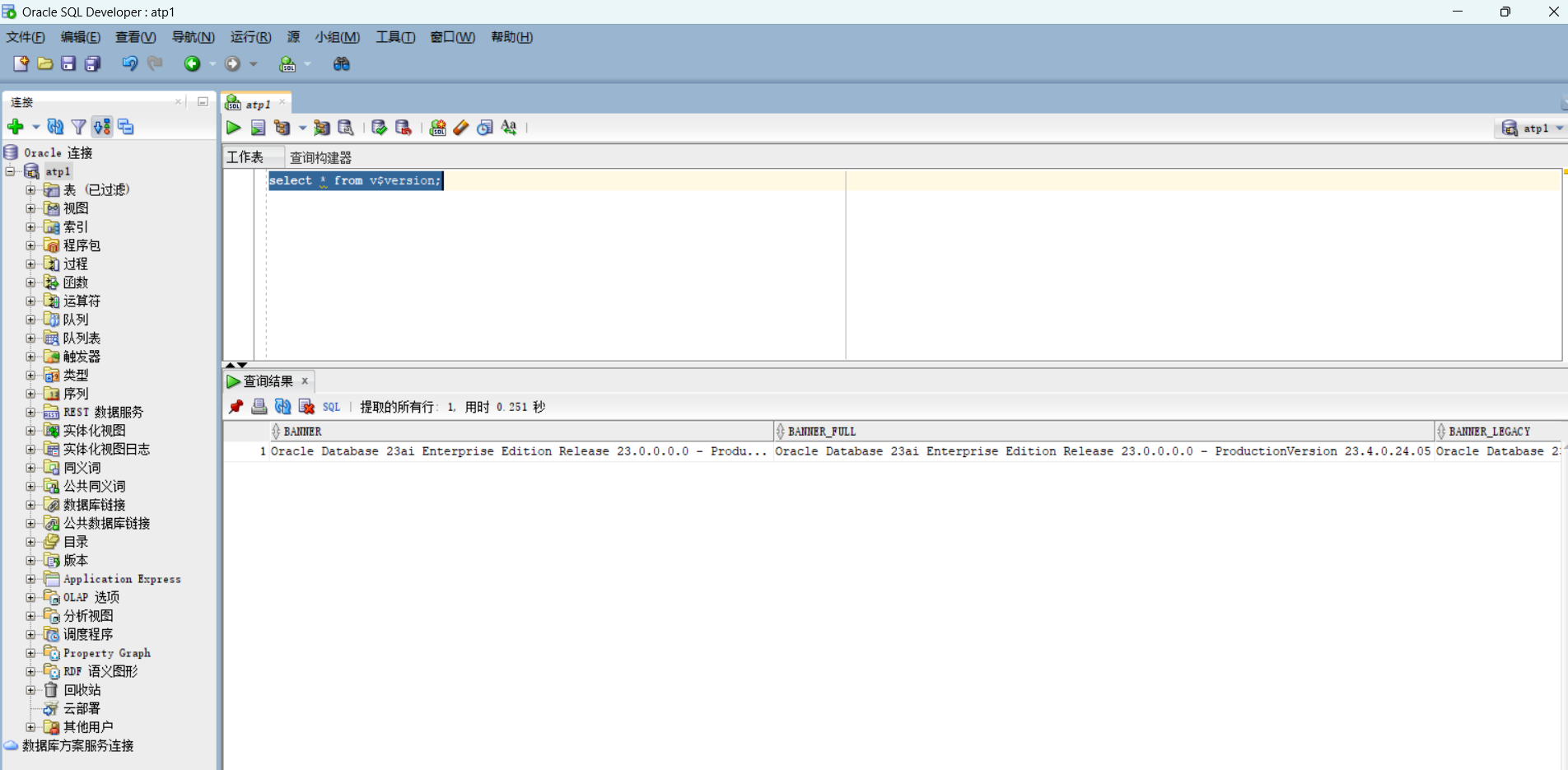
Task: Open the 查看(V) menu
Action: [x=136, y=37]
